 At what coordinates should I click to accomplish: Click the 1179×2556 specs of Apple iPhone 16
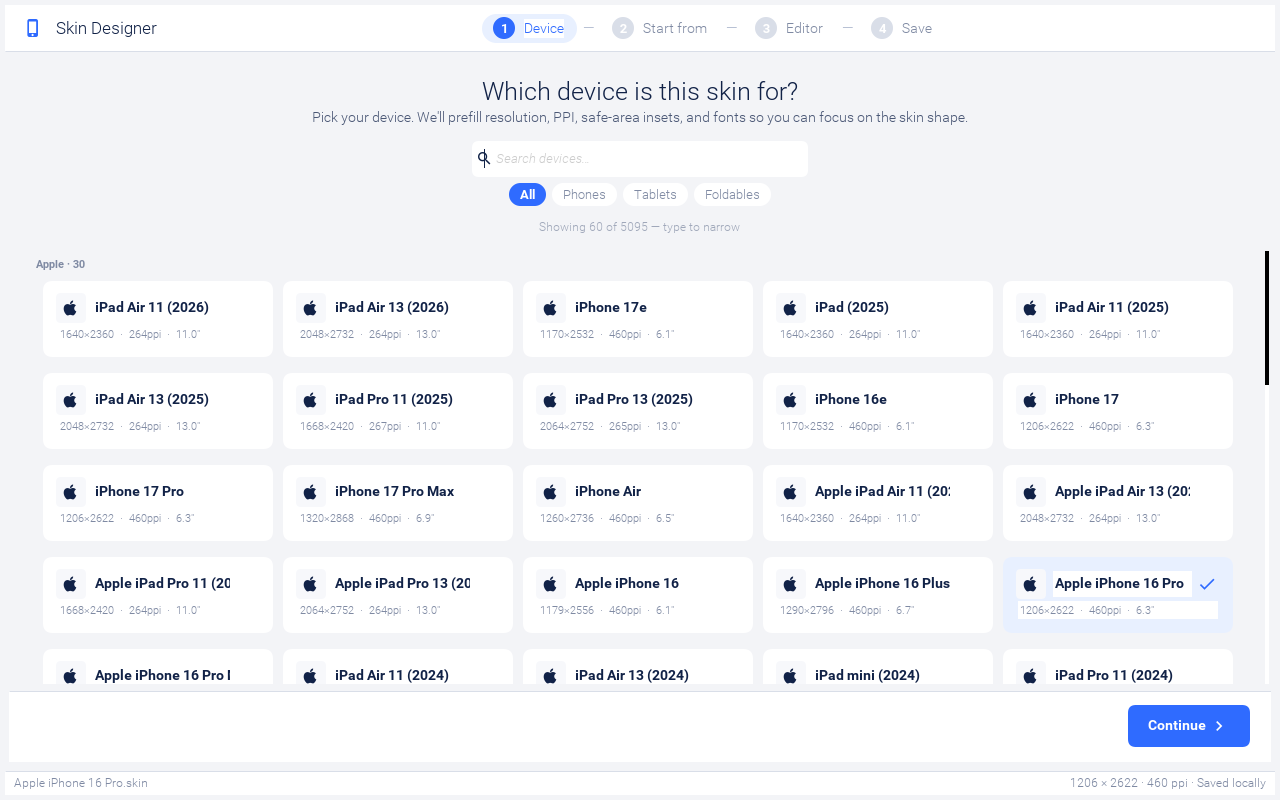(607, 610)
